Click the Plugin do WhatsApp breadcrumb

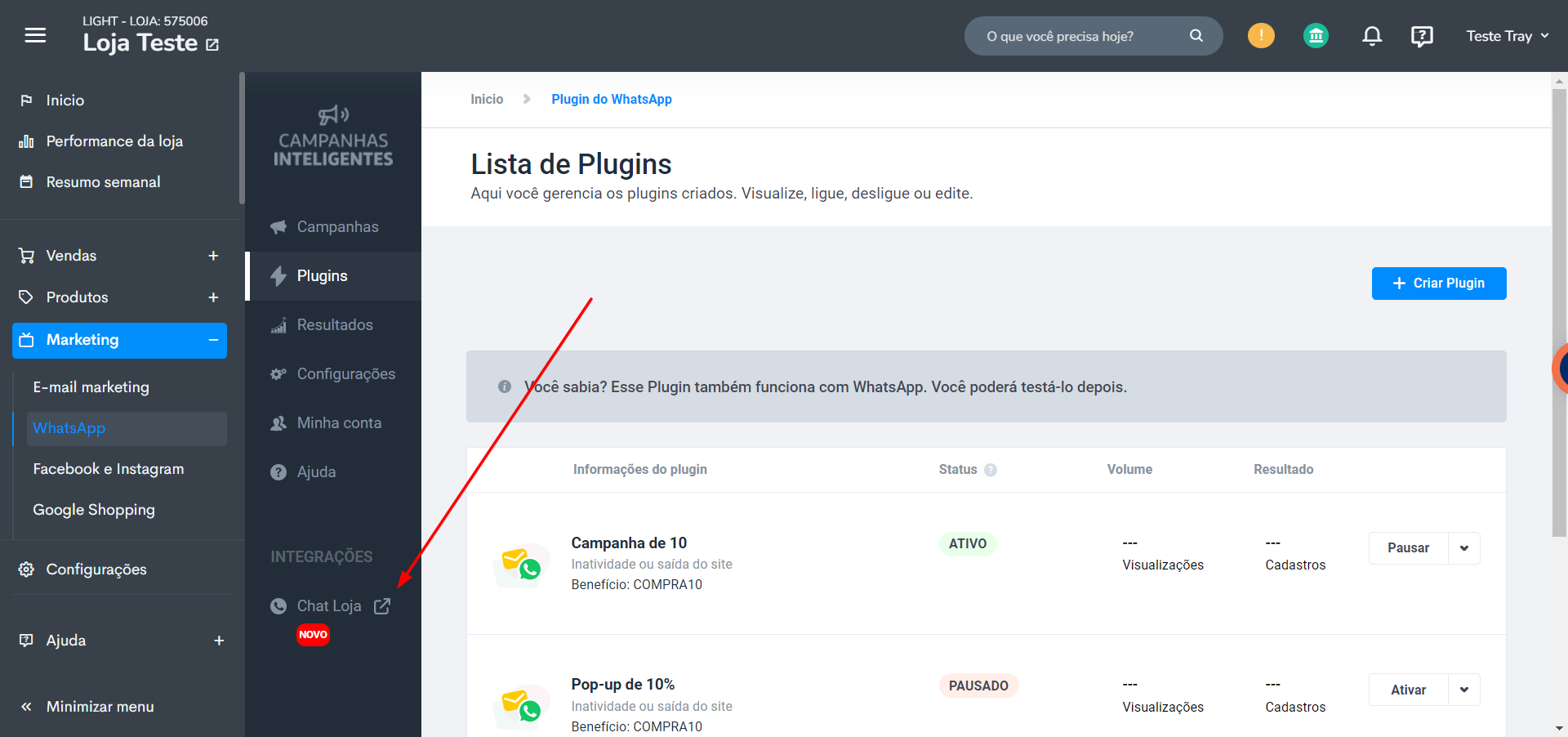[x=612, y=99]
